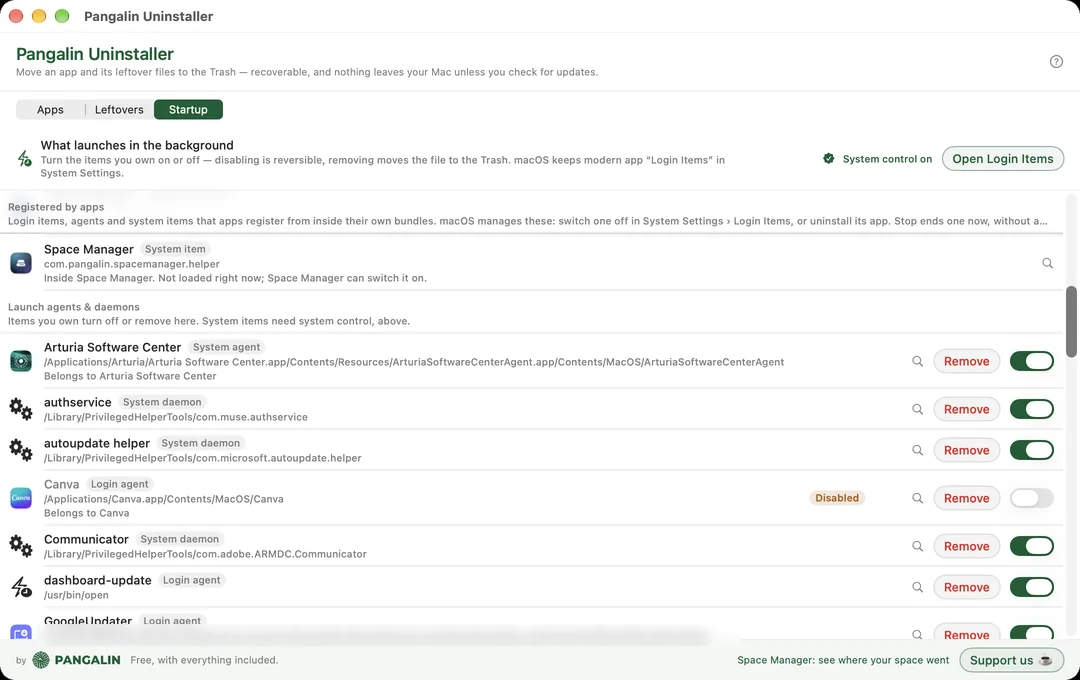Click the System item badge on Space Manager

pos(175,249)
